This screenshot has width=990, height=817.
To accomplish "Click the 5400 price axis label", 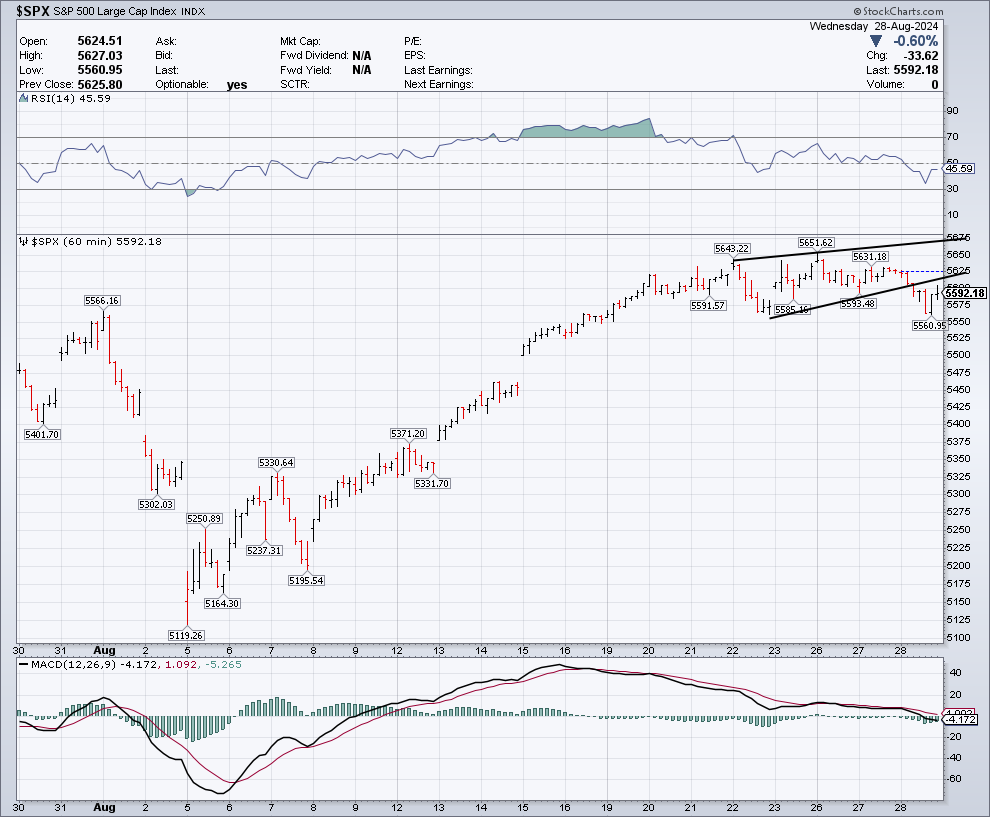I will (958, 424).
